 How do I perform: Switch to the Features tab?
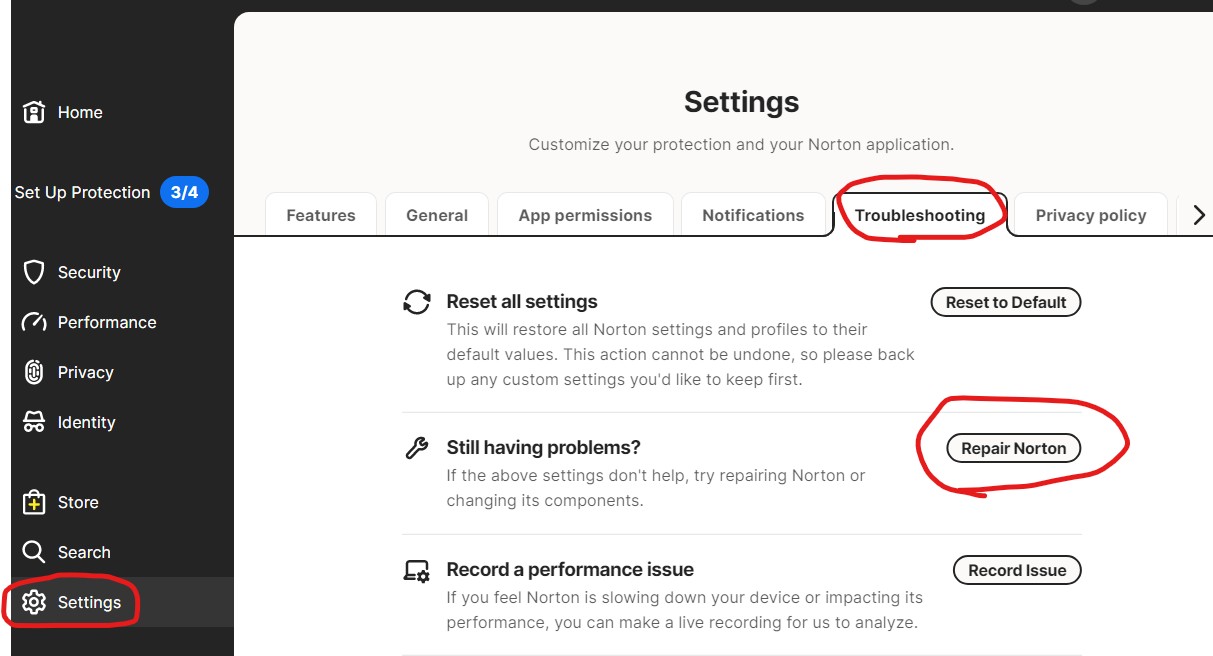pos(321,215)
